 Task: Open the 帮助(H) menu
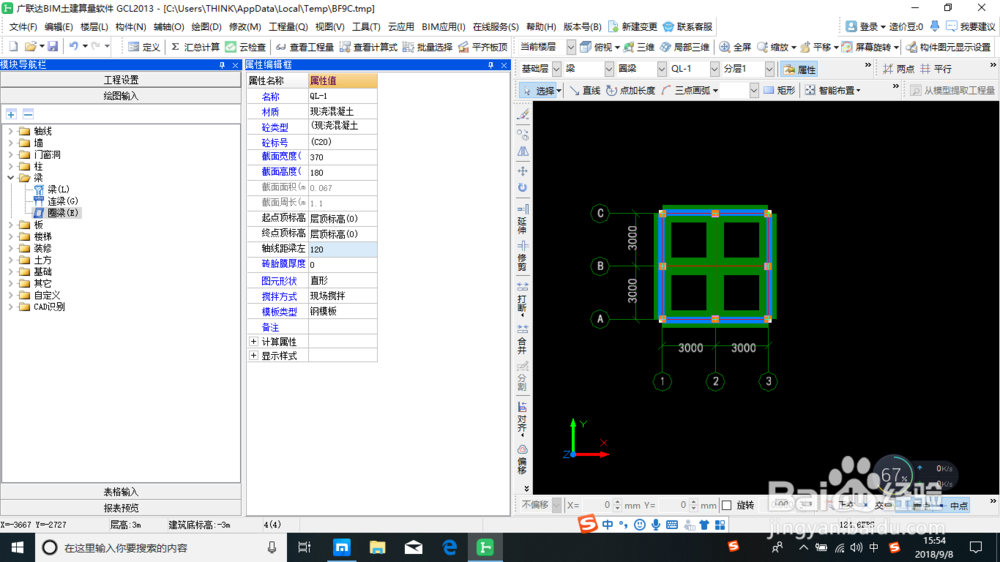point(541,27)
